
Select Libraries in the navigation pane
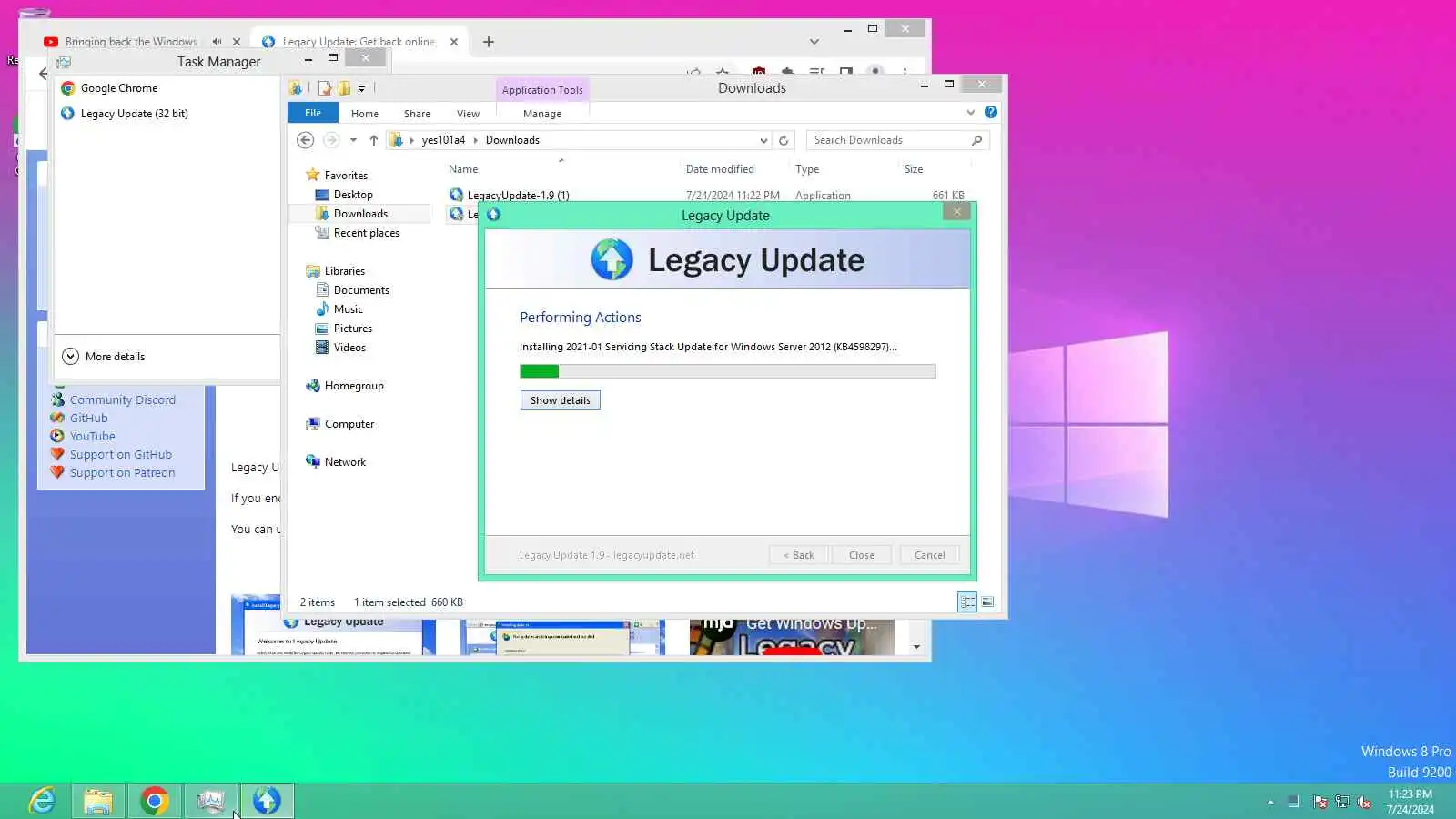344,271
